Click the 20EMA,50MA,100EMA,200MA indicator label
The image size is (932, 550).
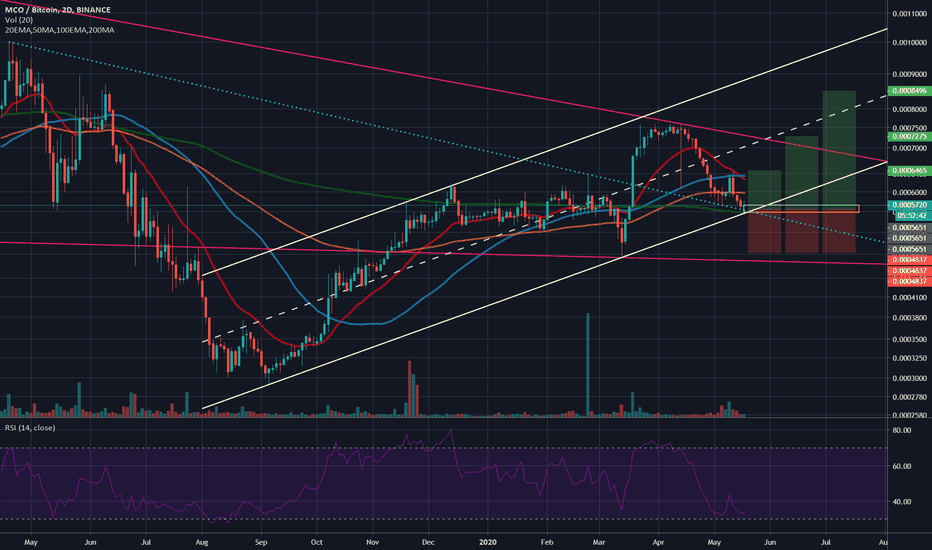(x=59, y=30)
